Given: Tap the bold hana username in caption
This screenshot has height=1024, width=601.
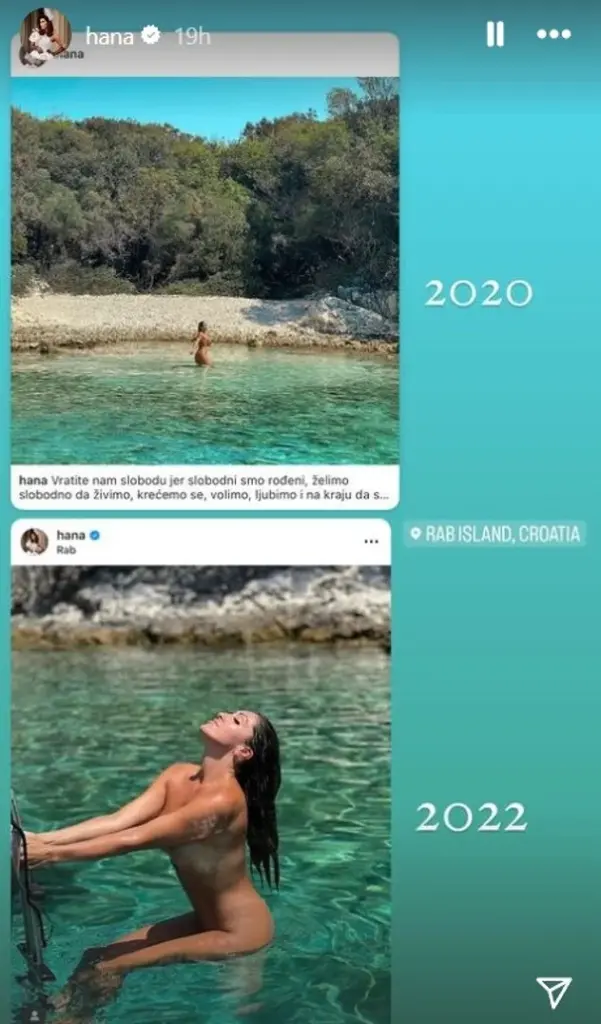Looking at the screenshot, I should click(33, 481).
